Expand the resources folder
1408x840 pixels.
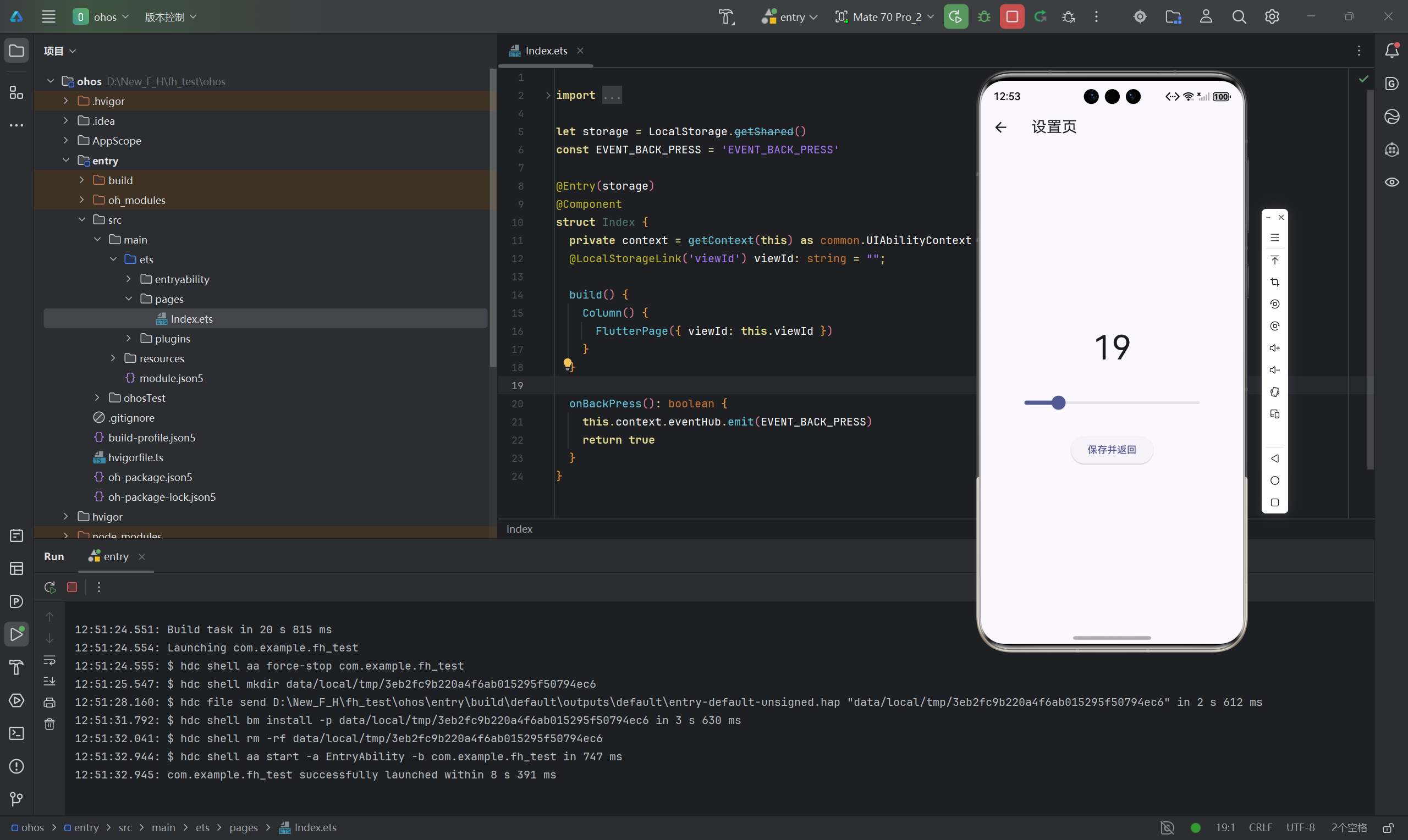point(113,358)
